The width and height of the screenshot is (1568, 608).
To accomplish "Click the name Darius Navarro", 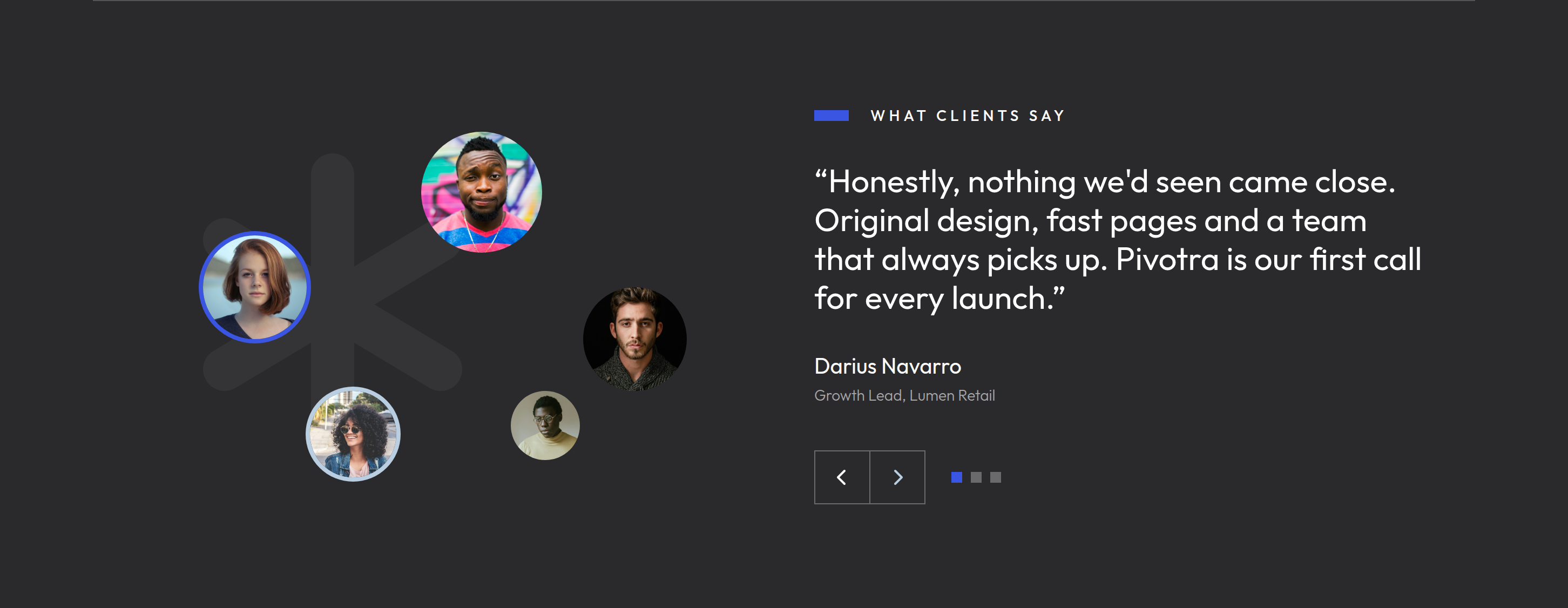I will tap(888, 367).
